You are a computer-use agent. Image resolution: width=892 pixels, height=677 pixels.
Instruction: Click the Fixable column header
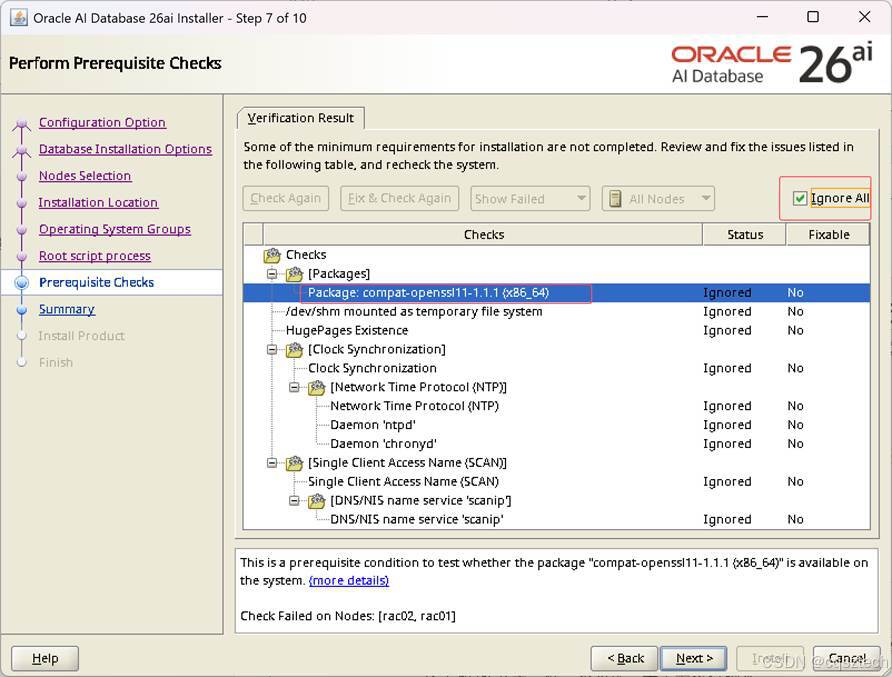[828, 234]
